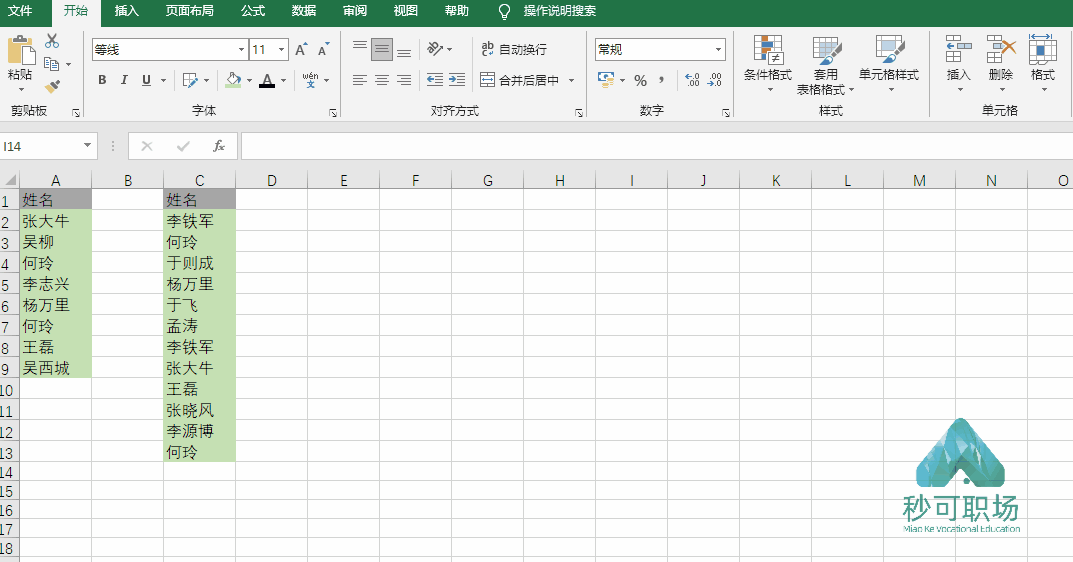Toggle 合并后居中 merge and center

(x=520, y=80)
